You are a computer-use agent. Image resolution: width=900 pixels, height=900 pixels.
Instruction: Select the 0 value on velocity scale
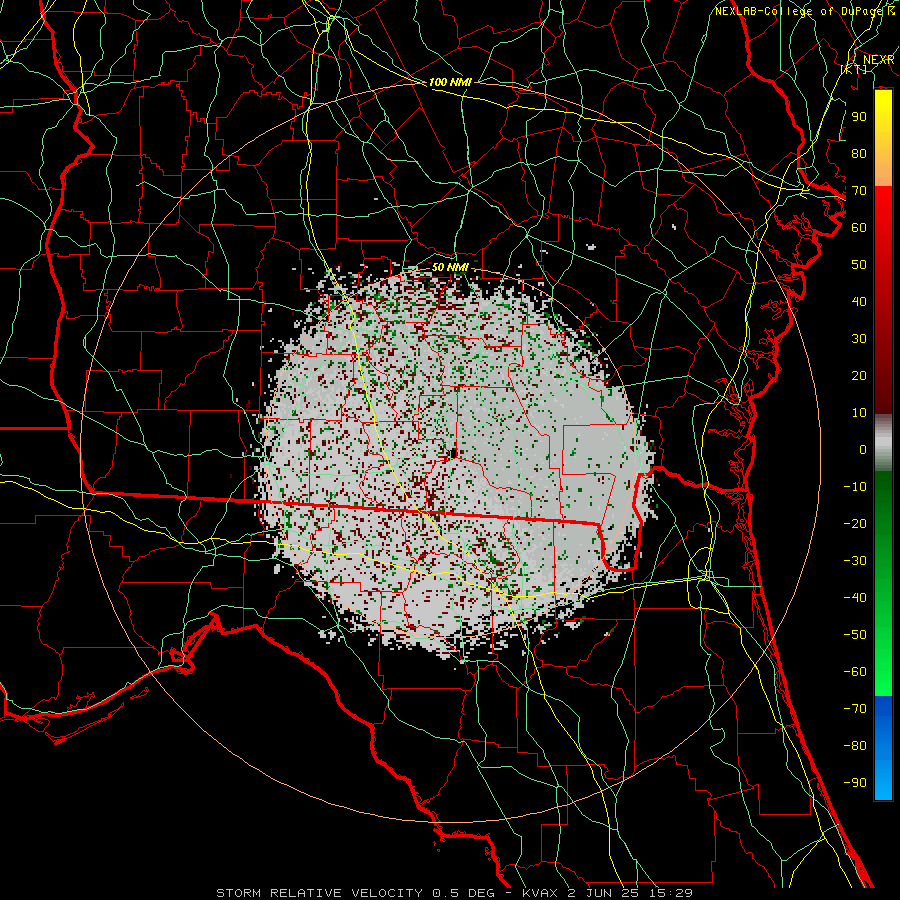point(863,450)
